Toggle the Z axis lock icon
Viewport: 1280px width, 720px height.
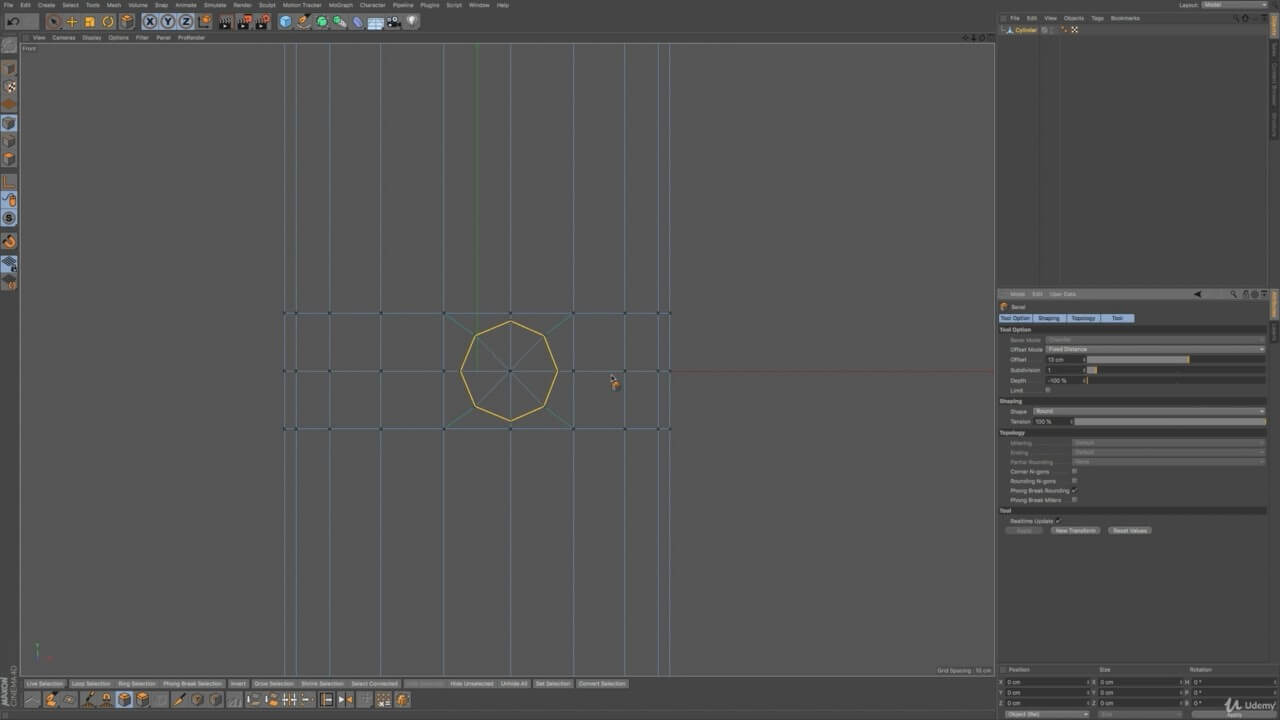coord(186,21)
